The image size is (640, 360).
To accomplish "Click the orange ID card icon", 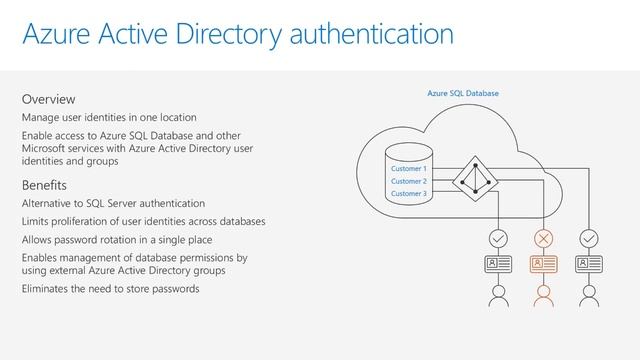I will 544,264.
